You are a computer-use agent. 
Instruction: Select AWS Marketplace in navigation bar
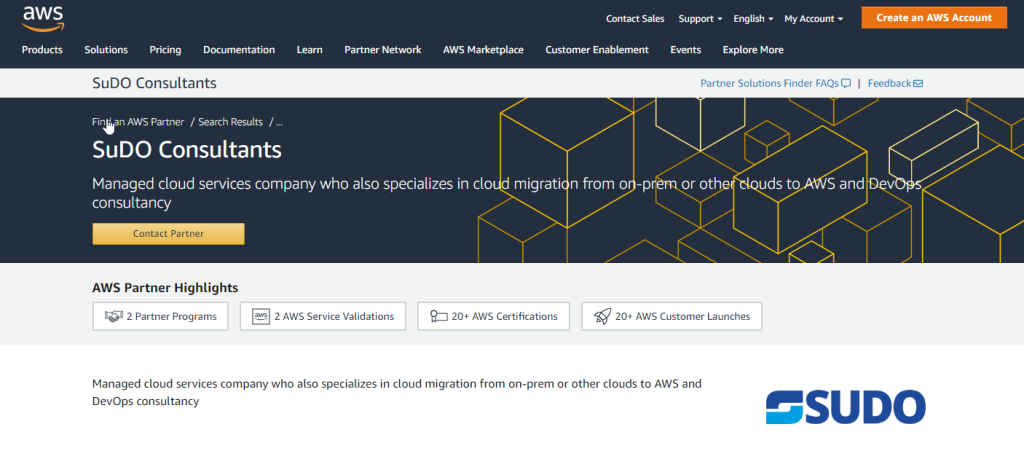click(x=483, y=50)
